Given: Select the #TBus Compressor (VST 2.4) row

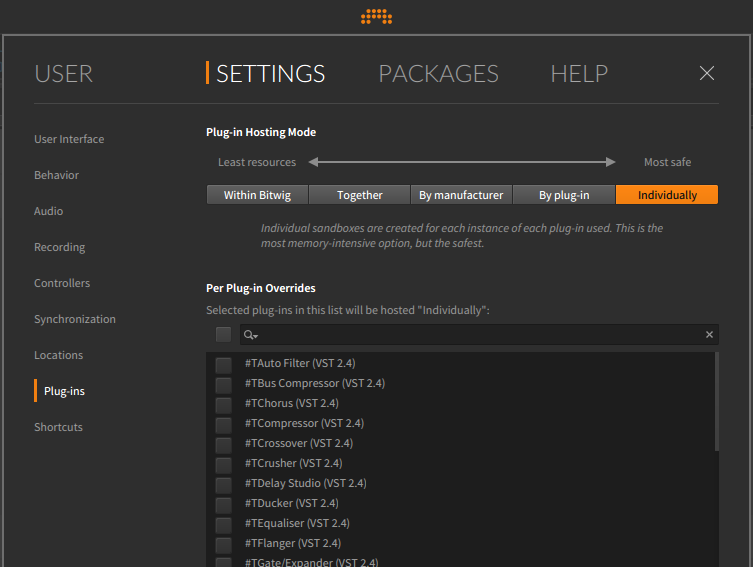Looking at the screenshot, I should coord(460,383).
